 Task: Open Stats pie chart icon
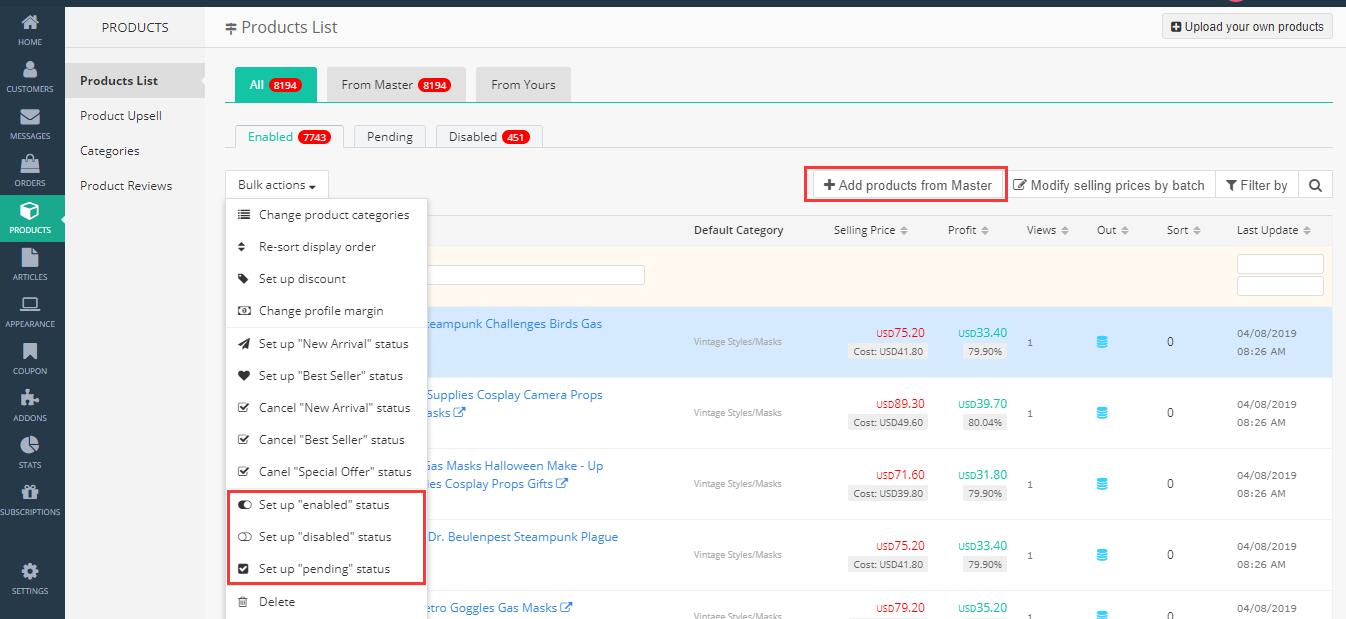pos(30,452)
